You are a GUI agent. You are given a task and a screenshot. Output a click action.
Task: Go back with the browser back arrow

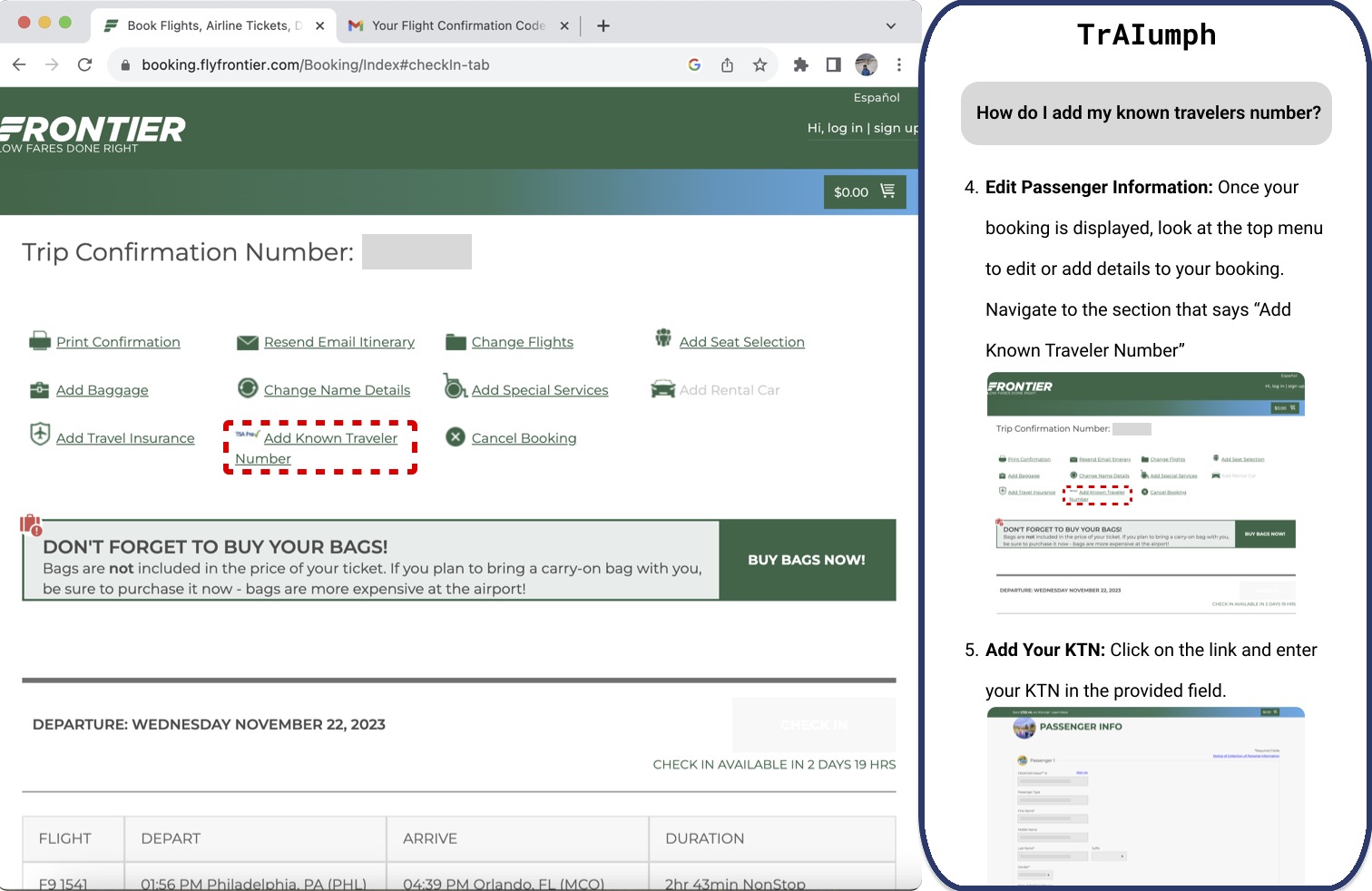(19, 64)
